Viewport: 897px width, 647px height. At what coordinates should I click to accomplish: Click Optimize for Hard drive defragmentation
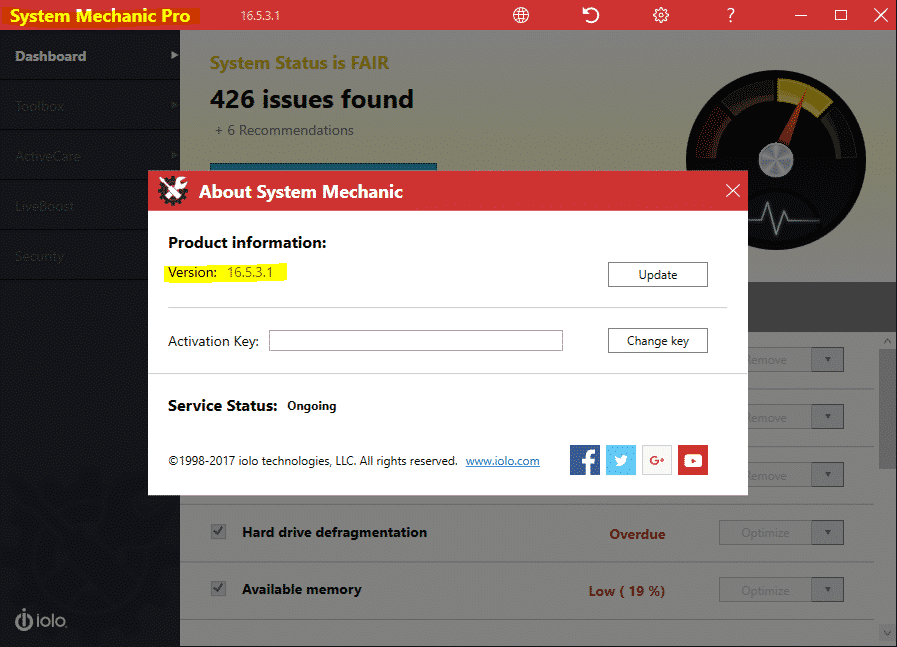click(x=765, y=533)
